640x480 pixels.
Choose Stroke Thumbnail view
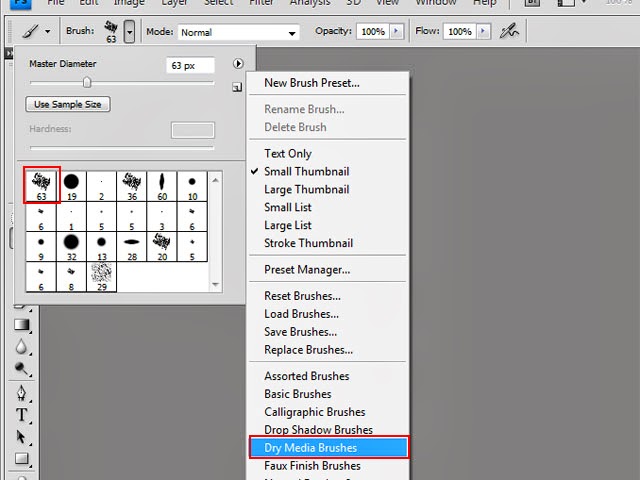click(x=309, y=243)
